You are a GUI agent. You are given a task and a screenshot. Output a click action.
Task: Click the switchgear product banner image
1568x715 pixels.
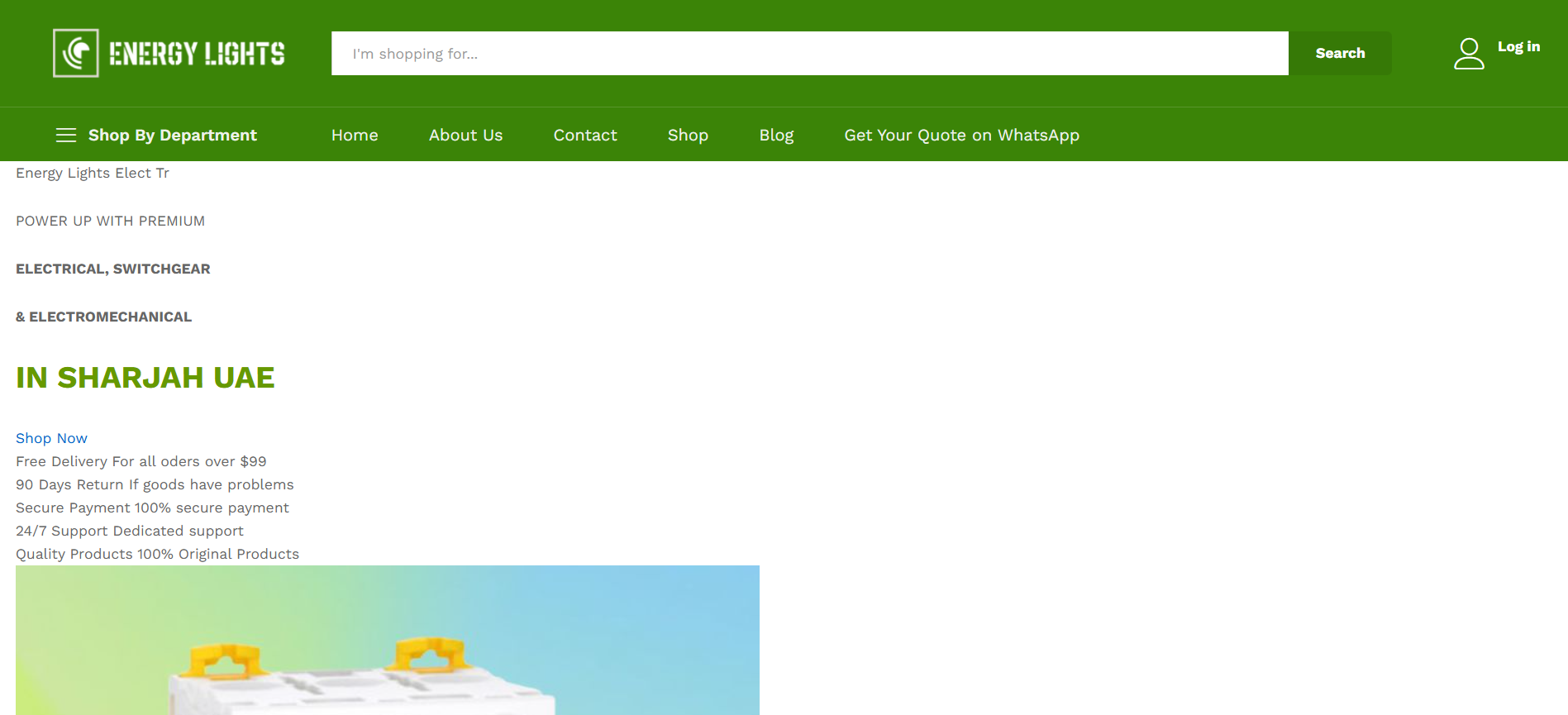(x=387, y=640)
